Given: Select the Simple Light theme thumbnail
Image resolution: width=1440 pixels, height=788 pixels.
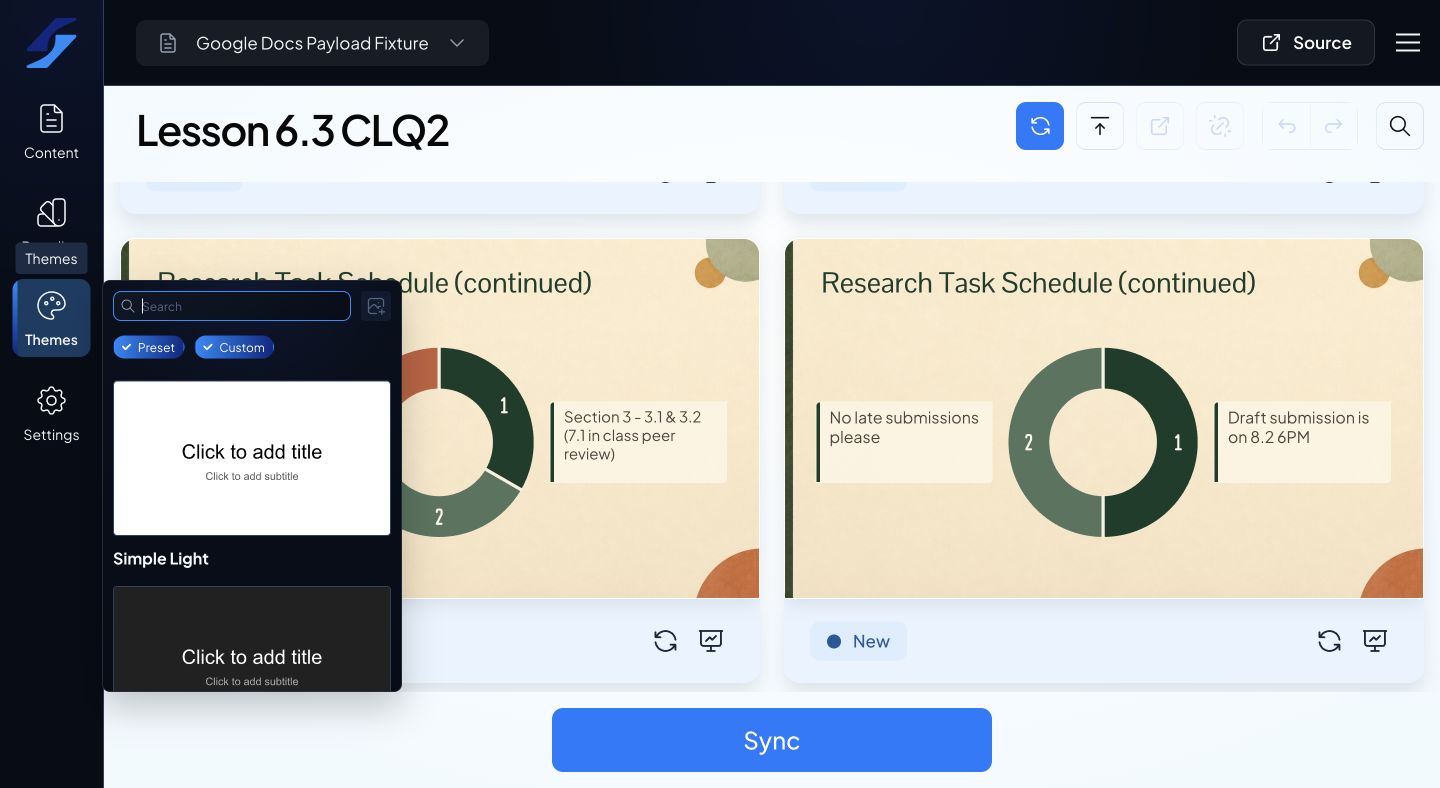Looking at the screenshot, I should (x=252, y=458).
